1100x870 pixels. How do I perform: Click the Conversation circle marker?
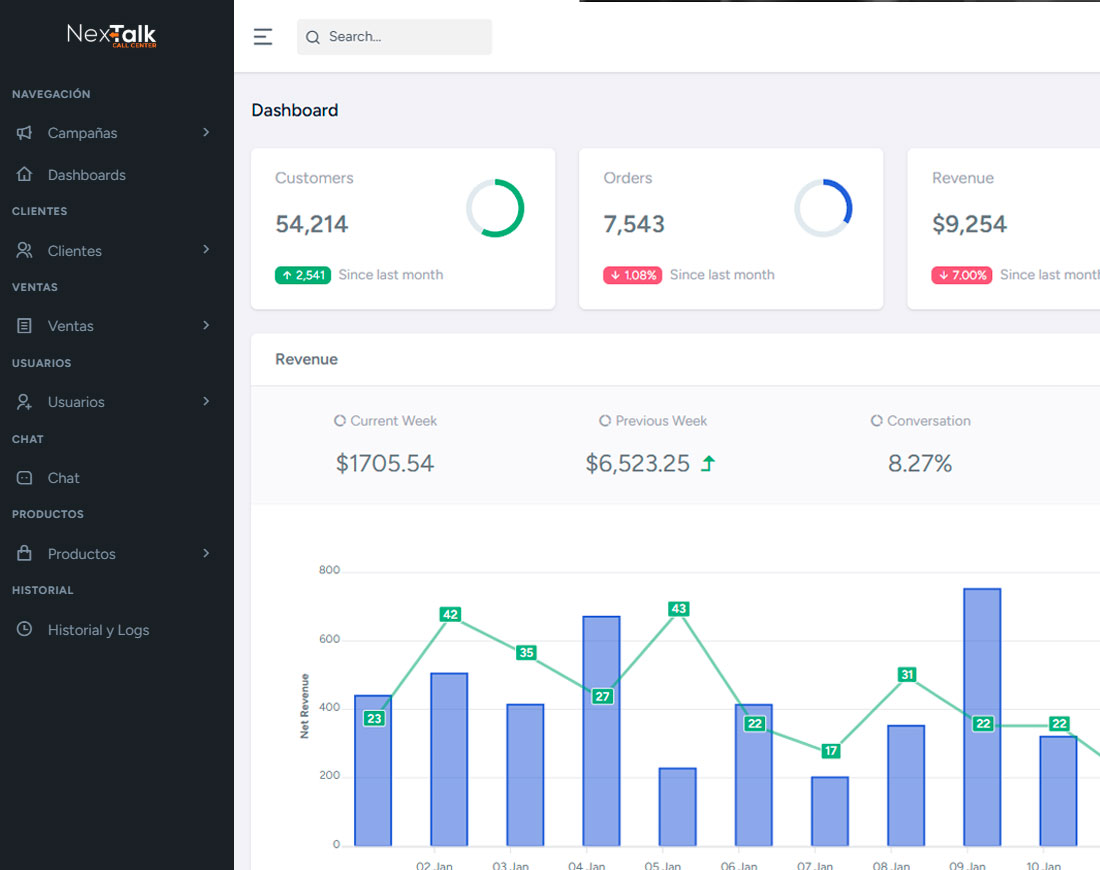click(x=876, y=420)
